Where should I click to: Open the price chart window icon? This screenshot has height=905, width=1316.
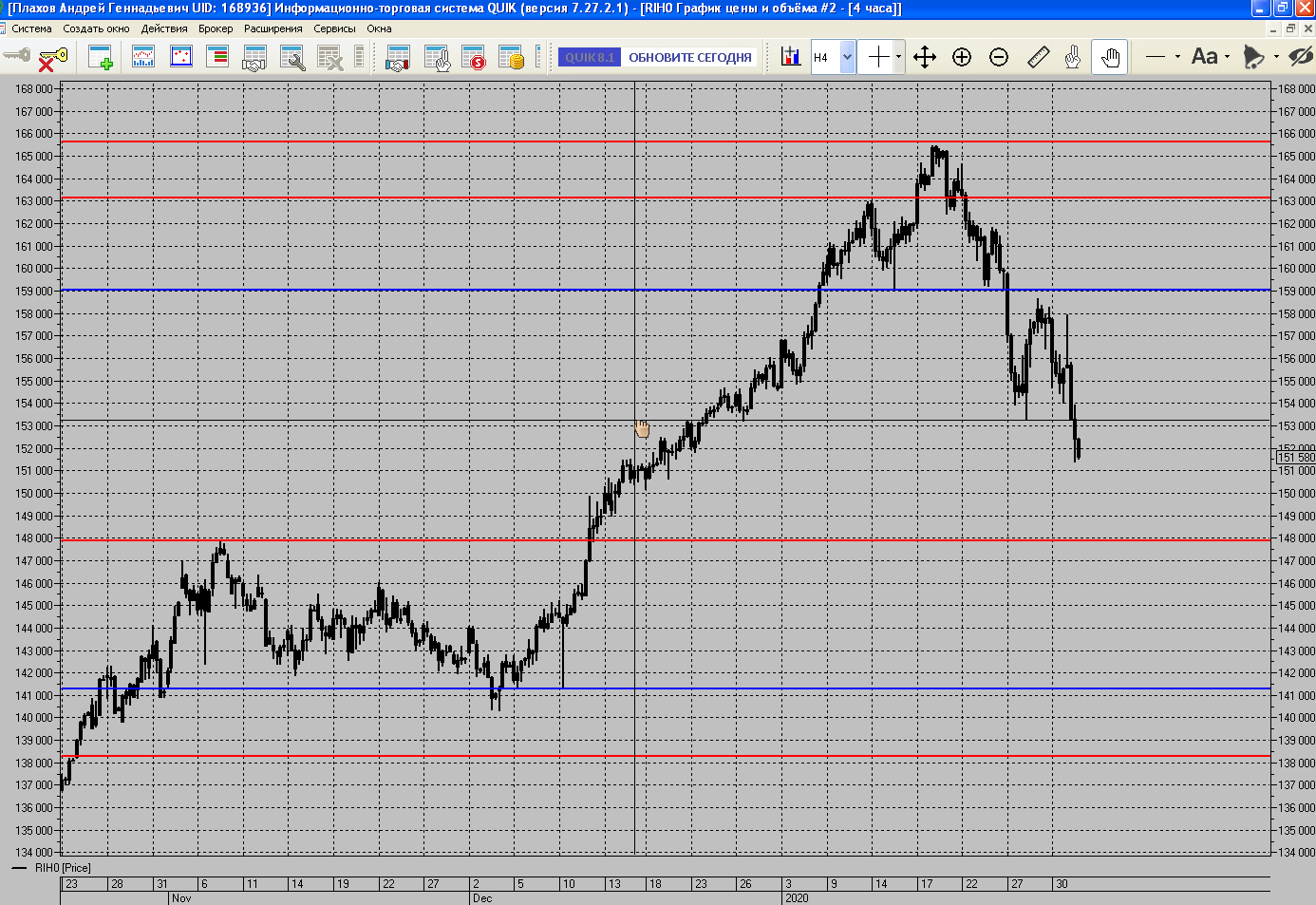point(143,58)
